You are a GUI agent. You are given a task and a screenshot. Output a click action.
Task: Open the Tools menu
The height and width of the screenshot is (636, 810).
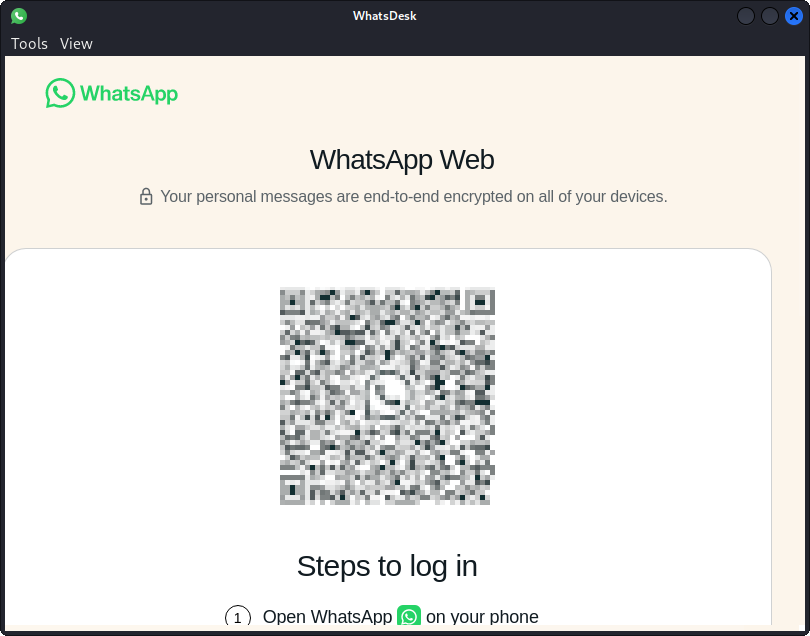pyautogui.click(x=29, y=43)
